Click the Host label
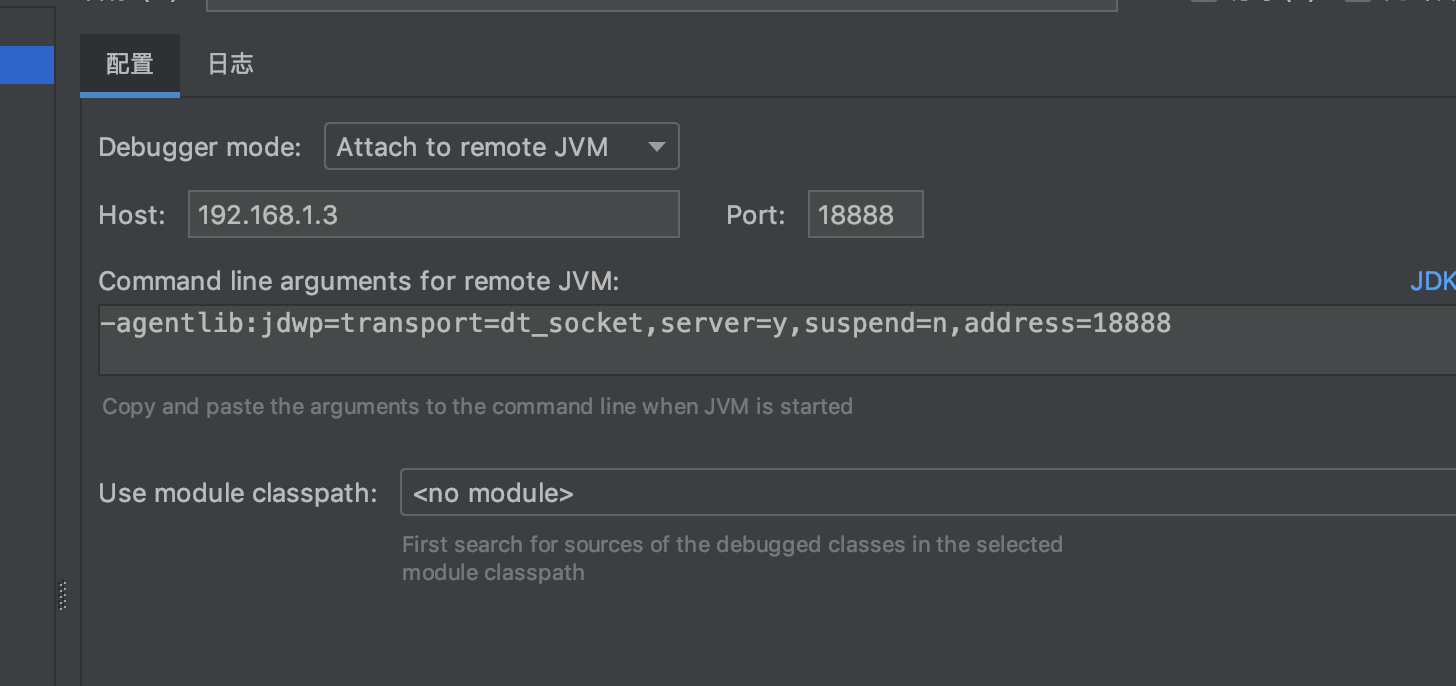The height and width of the screenshot is (686, 1456). 132,215
